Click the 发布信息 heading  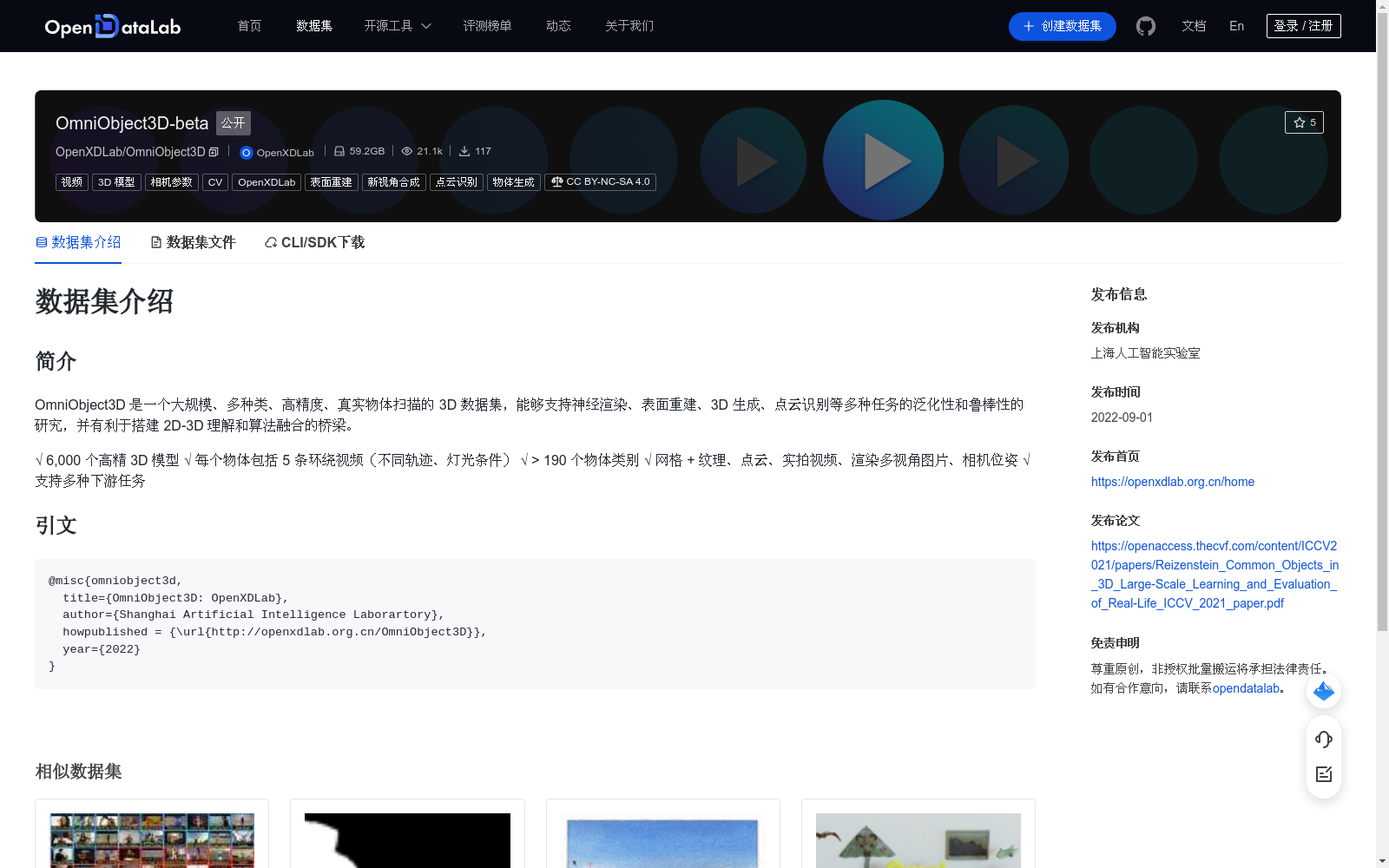1119,295
